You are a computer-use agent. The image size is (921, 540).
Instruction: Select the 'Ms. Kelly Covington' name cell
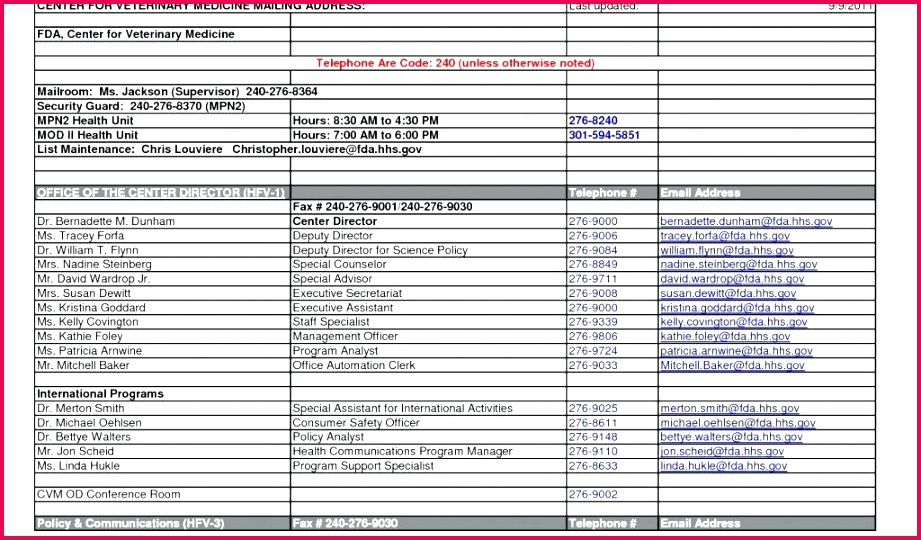coord(163,322)
